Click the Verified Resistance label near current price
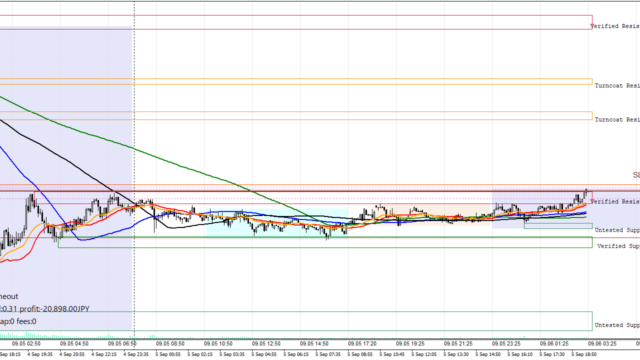The image size is (640, 360). tap(615, 202)
